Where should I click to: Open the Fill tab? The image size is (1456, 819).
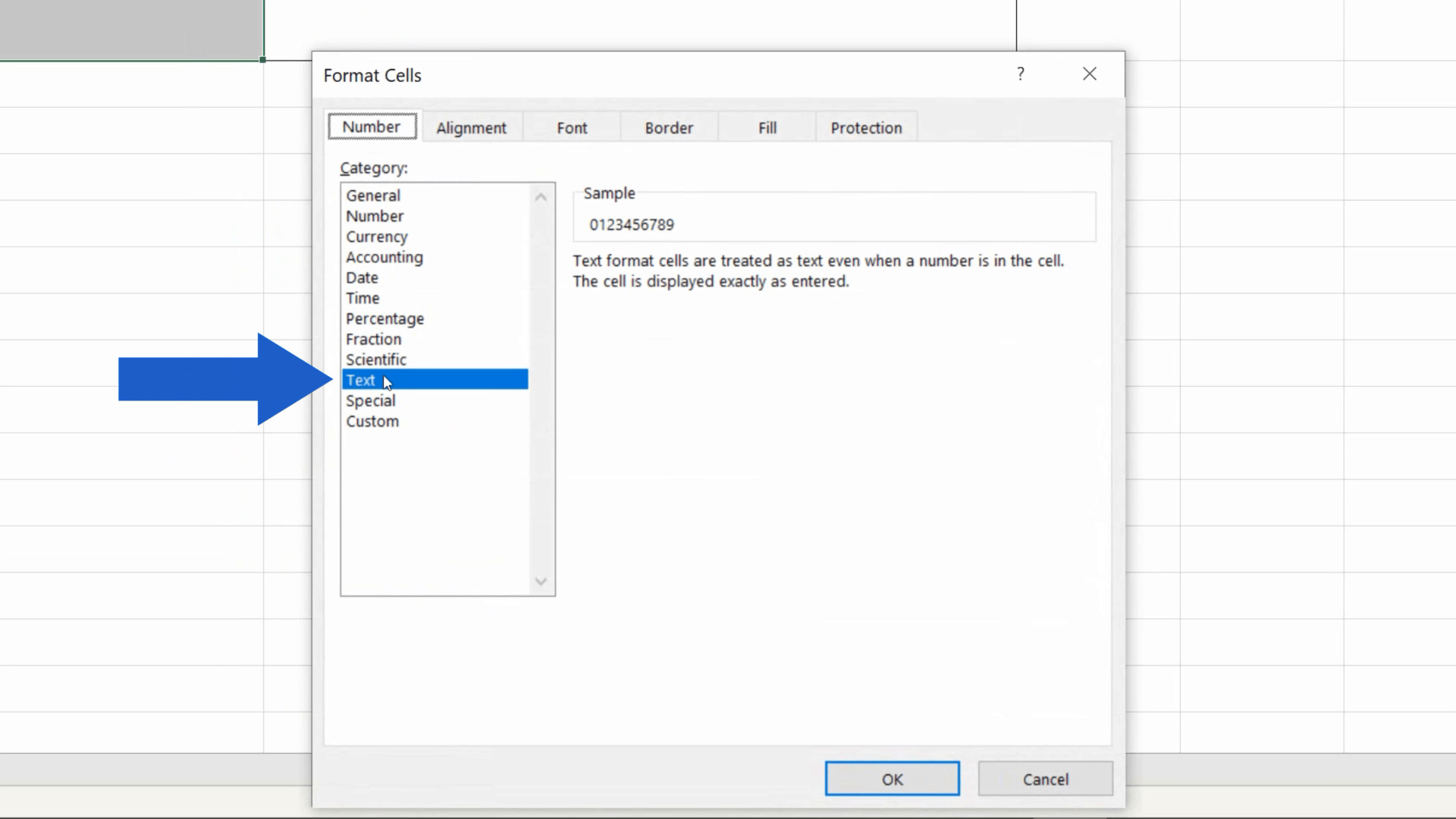pos(766,127)
